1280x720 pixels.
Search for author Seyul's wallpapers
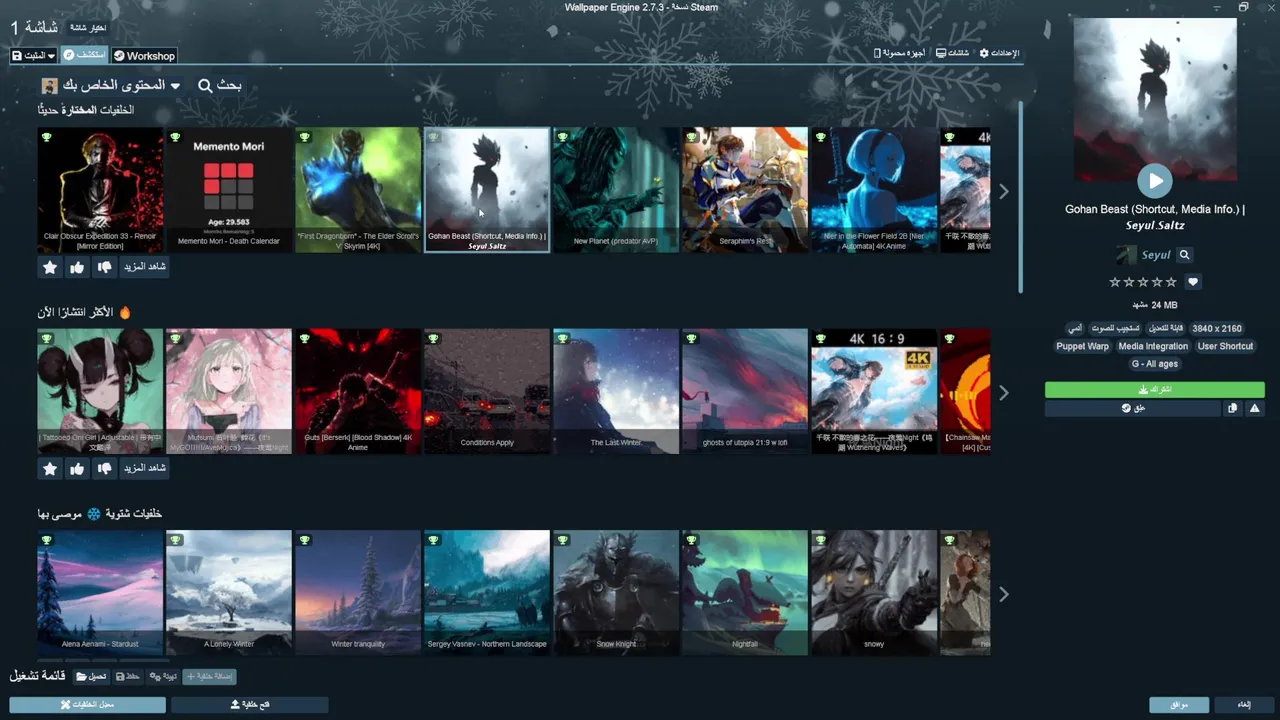coord(1185,255)
